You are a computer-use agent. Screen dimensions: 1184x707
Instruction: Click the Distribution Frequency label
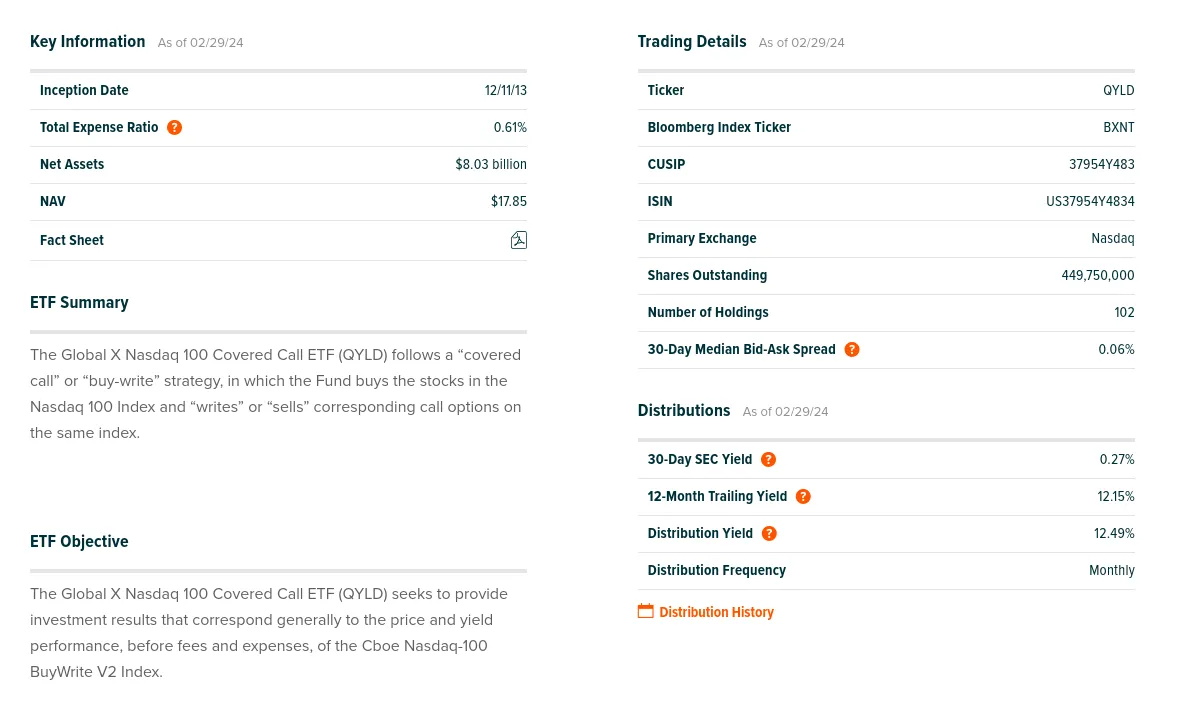pos(717,571)
